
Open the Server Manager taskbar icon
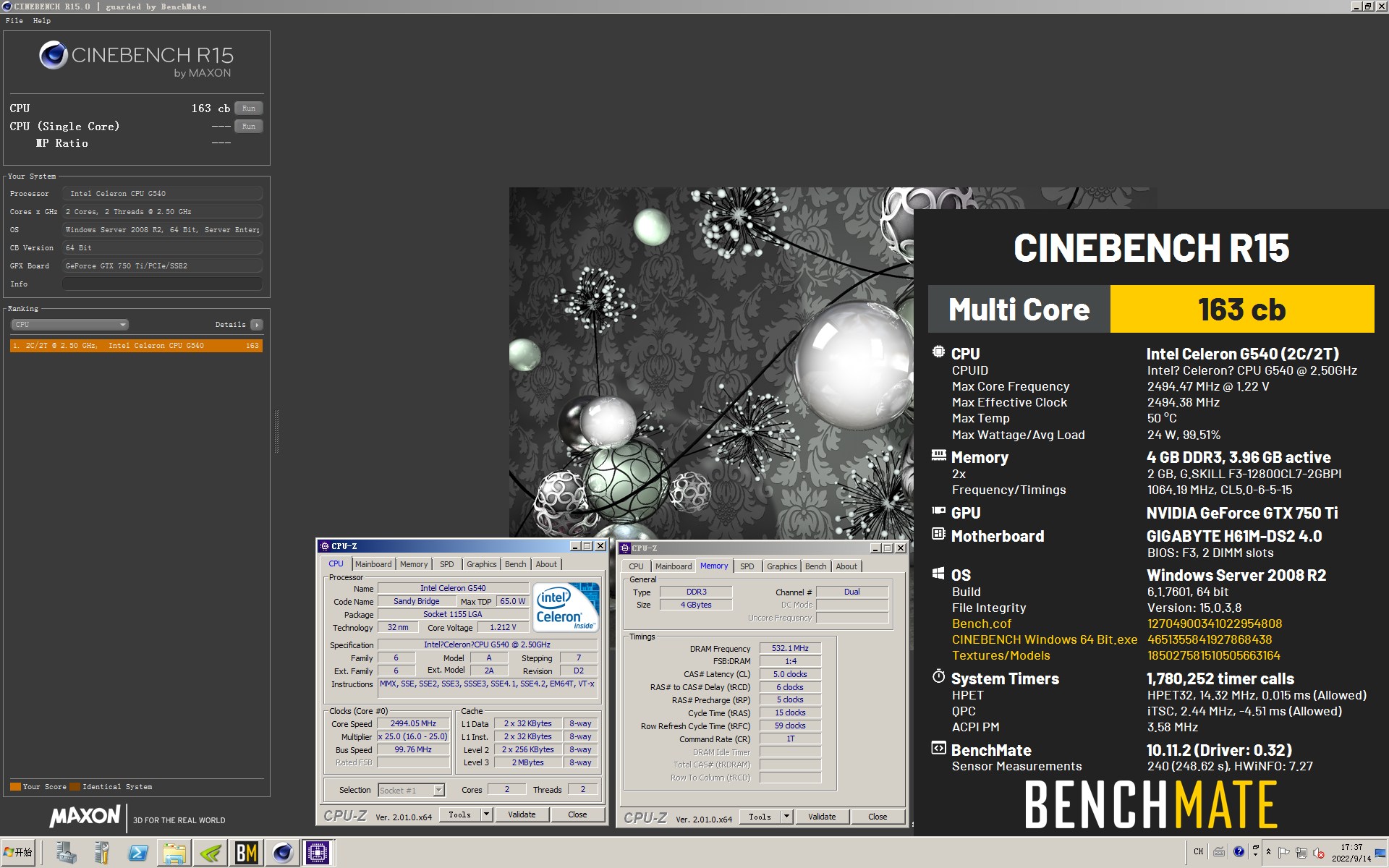pos(66,853)
